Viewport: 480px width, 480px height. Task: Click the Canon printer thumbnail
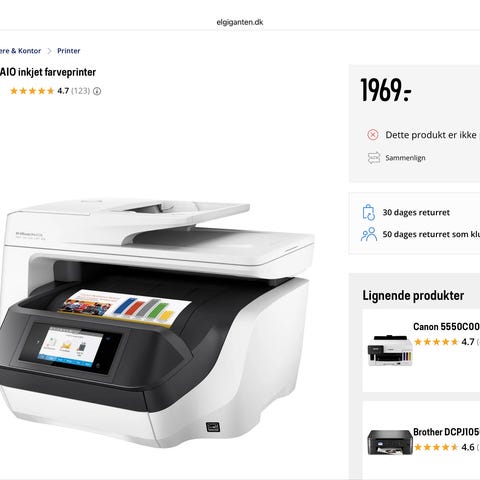390,350
